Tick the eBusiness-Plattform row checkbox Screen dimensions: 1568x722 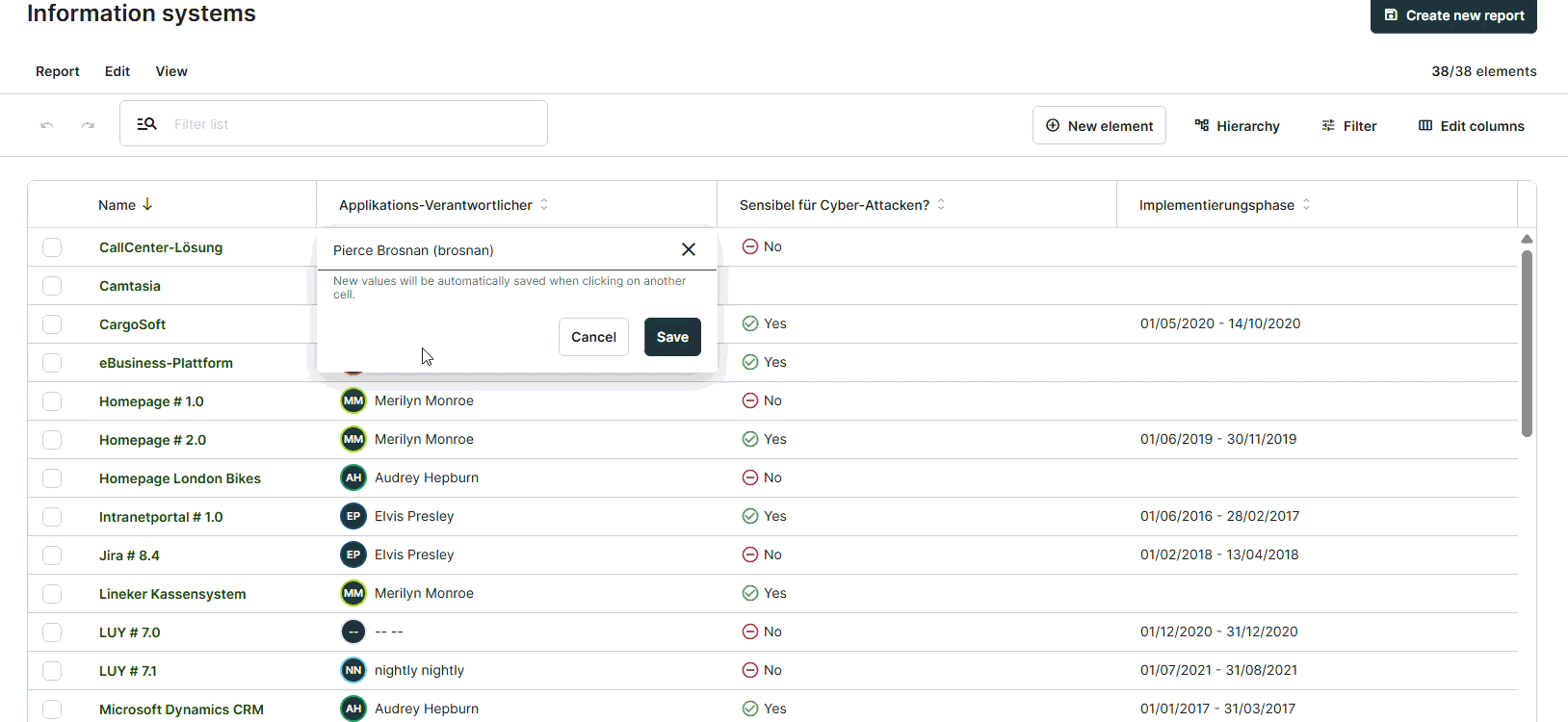pyautogui.click(x=52, y=363)
